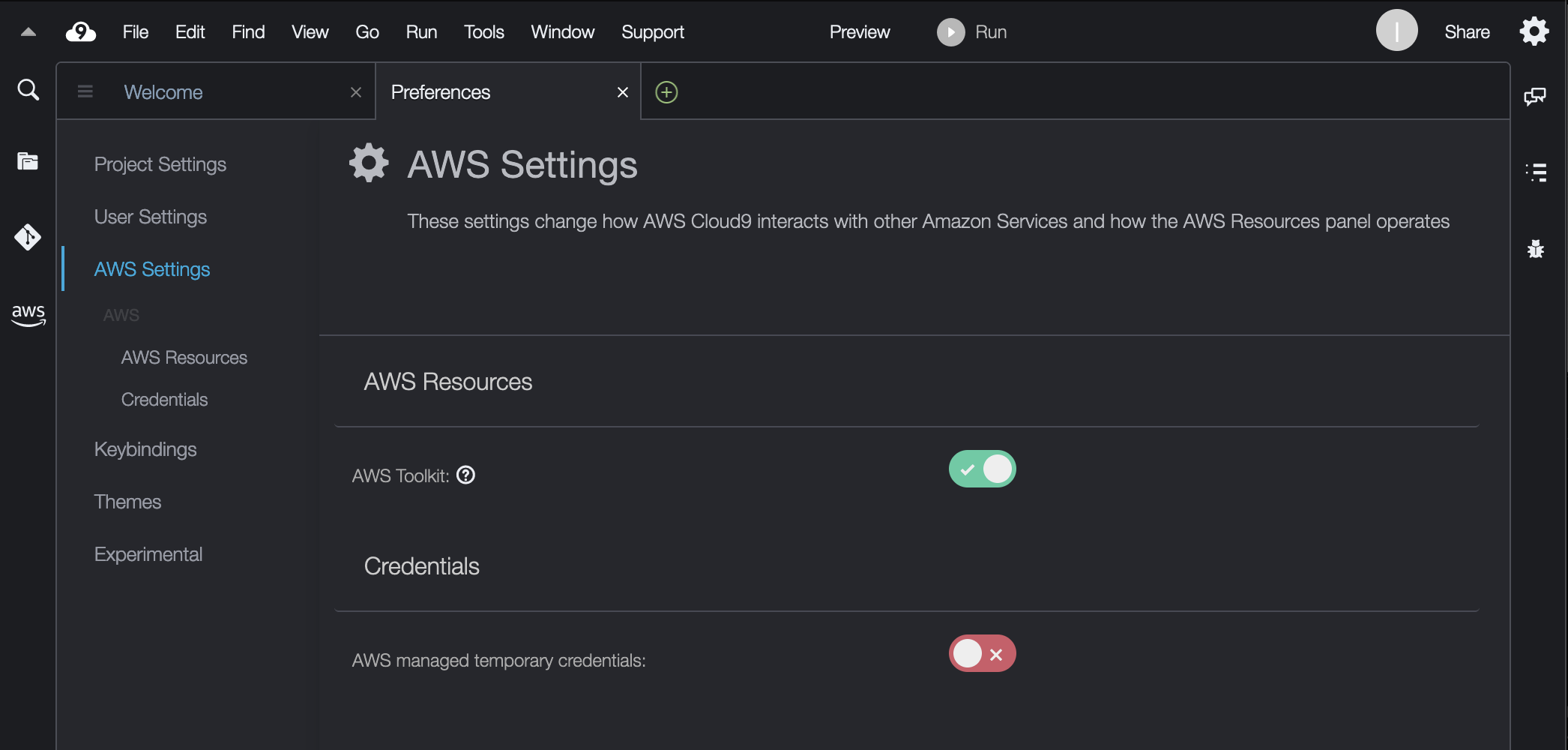The width and height of the screenshot is (1568, 750).
Task: Open the Find menu
Action: pos(248,31)
